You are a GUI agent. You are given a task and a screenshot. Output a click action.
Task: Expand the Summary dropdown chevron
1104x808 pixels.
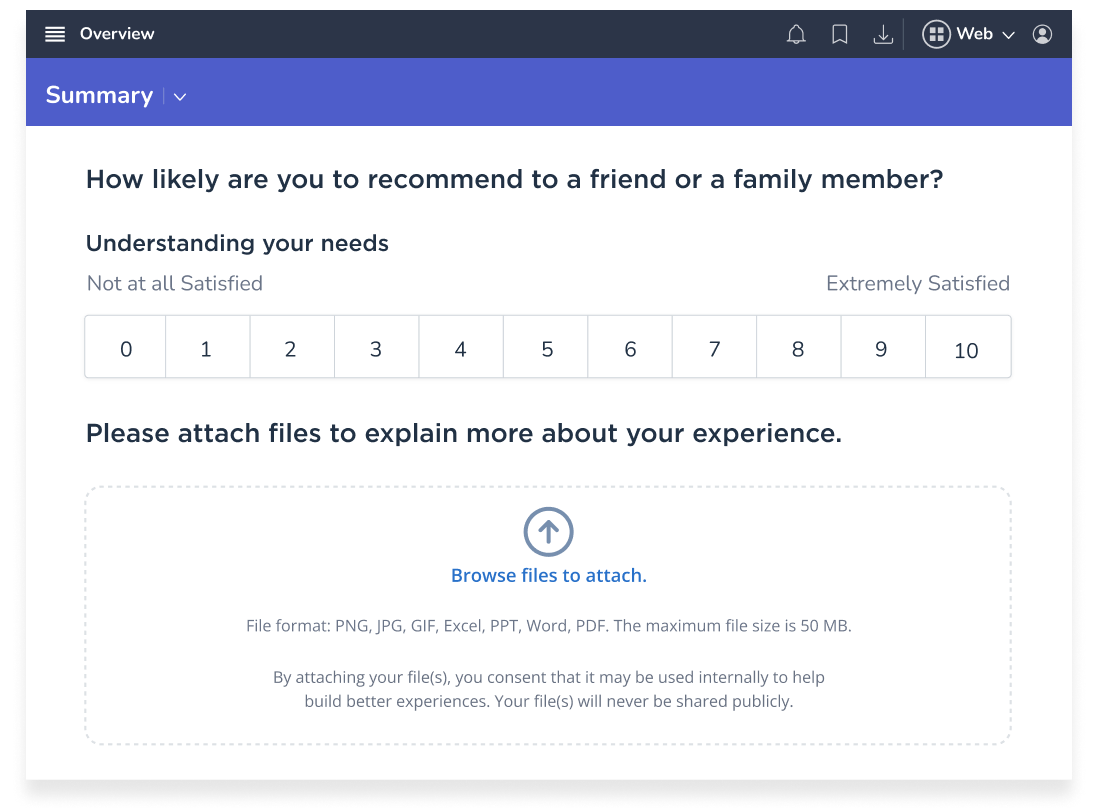(180, 97)
